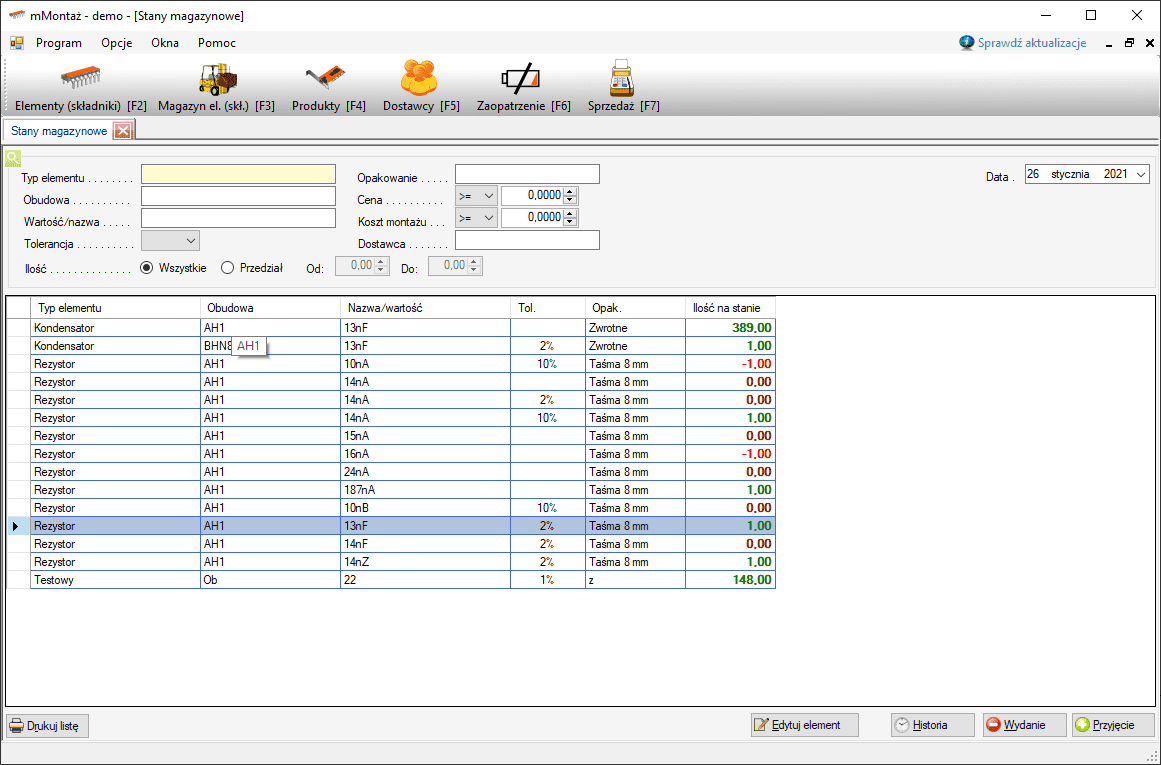Close the Stany magazynowe tab
The image size is (1161, 765).
[x=123, y=131]
